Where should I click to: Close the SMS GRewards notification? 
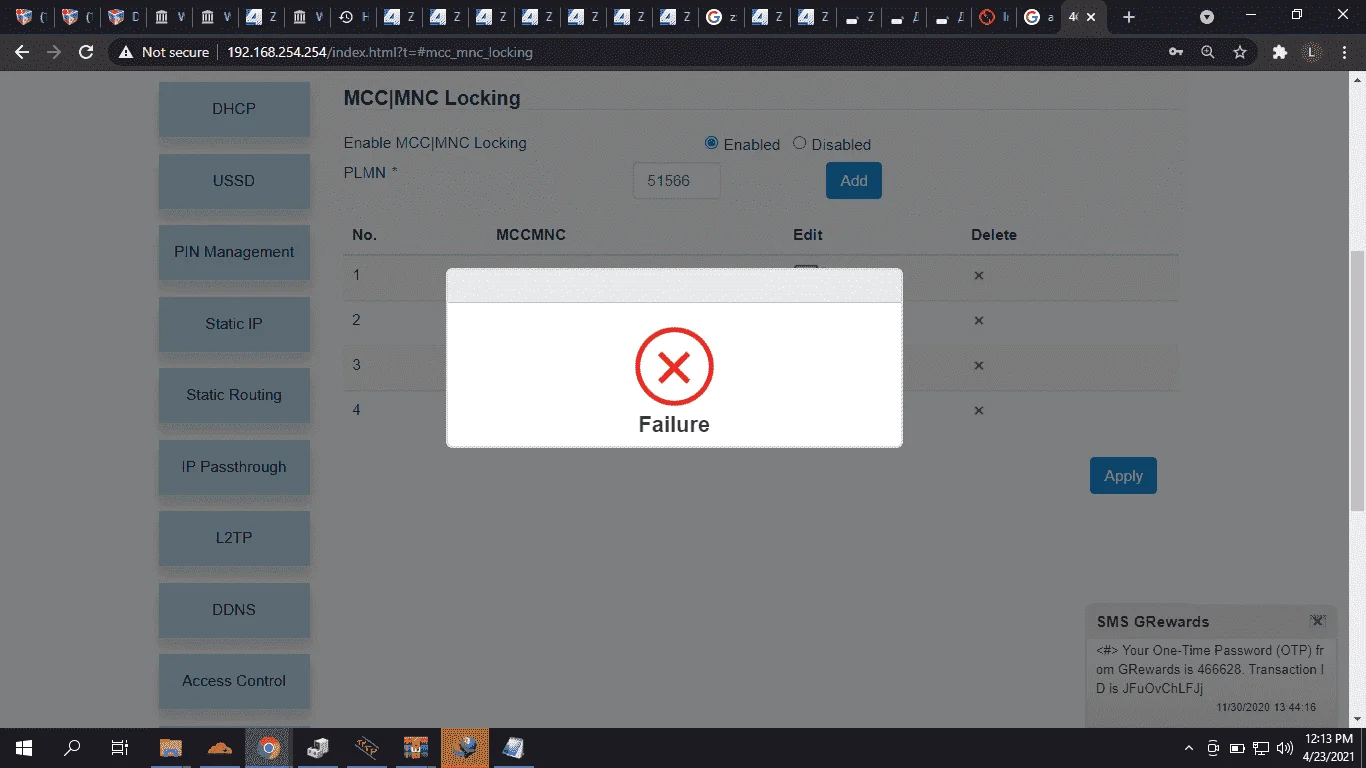coord(1318,621)
